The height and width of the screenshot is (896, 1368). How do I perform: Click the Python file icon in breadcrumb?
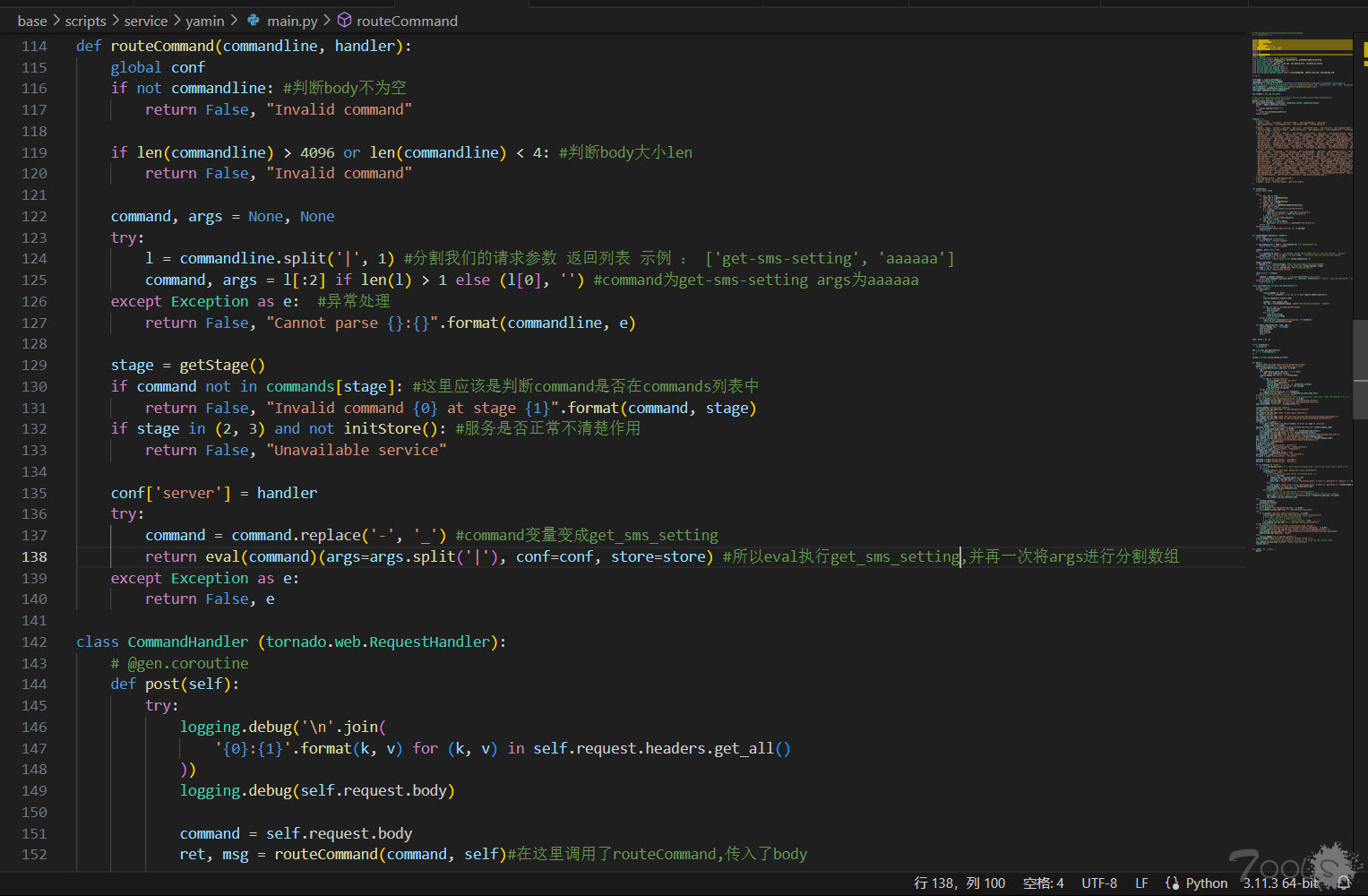point(254,21)
